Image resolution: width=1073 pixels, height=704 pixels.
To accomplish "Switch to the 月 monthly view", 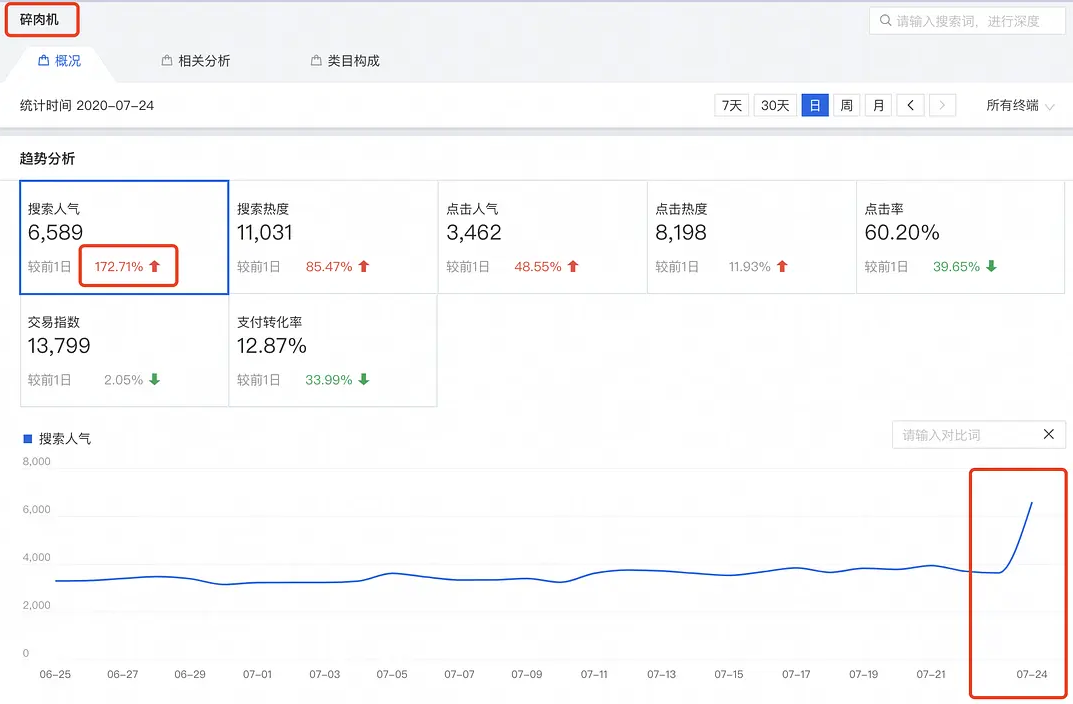I will tap(878, 104).
